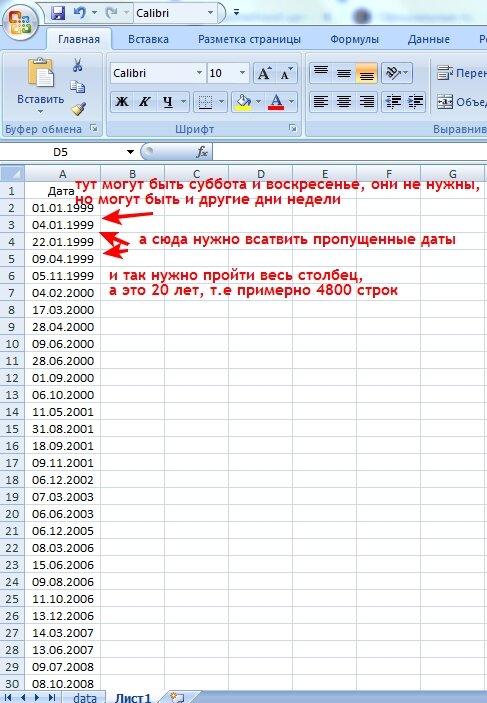Cut selection with the scissors icon
Image resolution: width=487 pixels, height=703 pixels.
[78, 65]
